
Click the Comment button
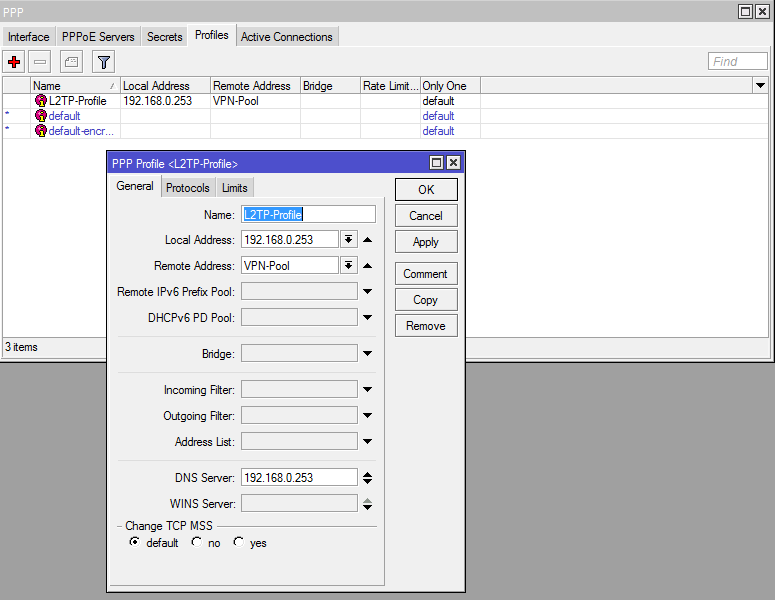click(x=426, y=274)
